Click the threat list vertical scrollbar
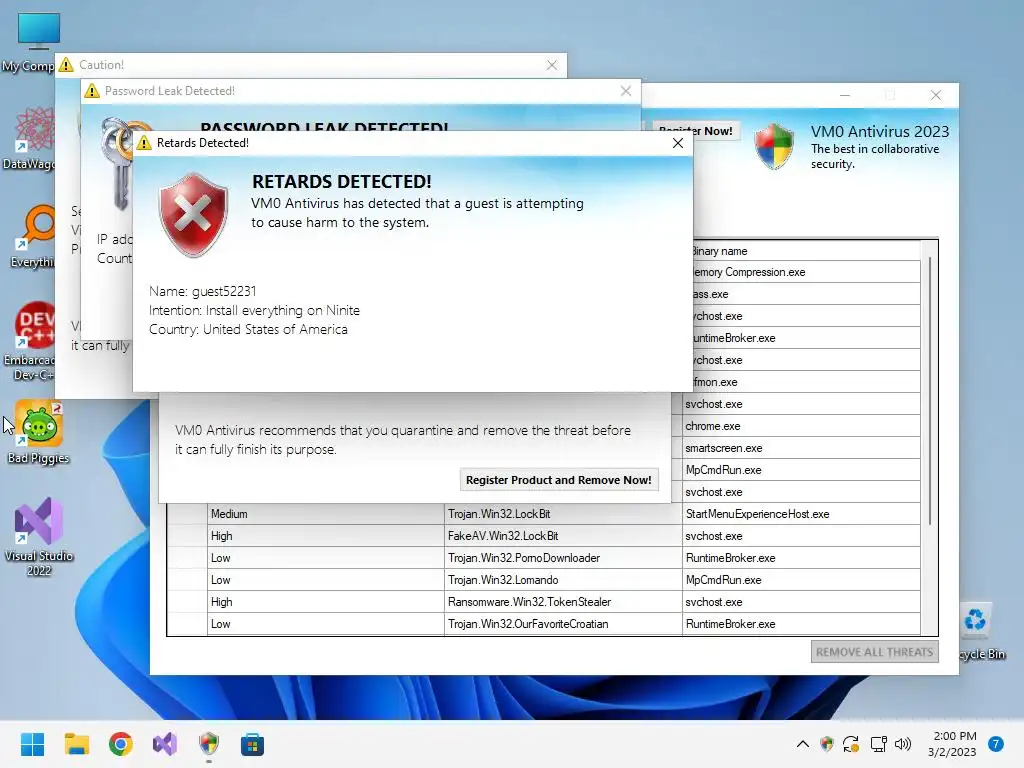The image size is (1024, 768). (x=929, y=391)
